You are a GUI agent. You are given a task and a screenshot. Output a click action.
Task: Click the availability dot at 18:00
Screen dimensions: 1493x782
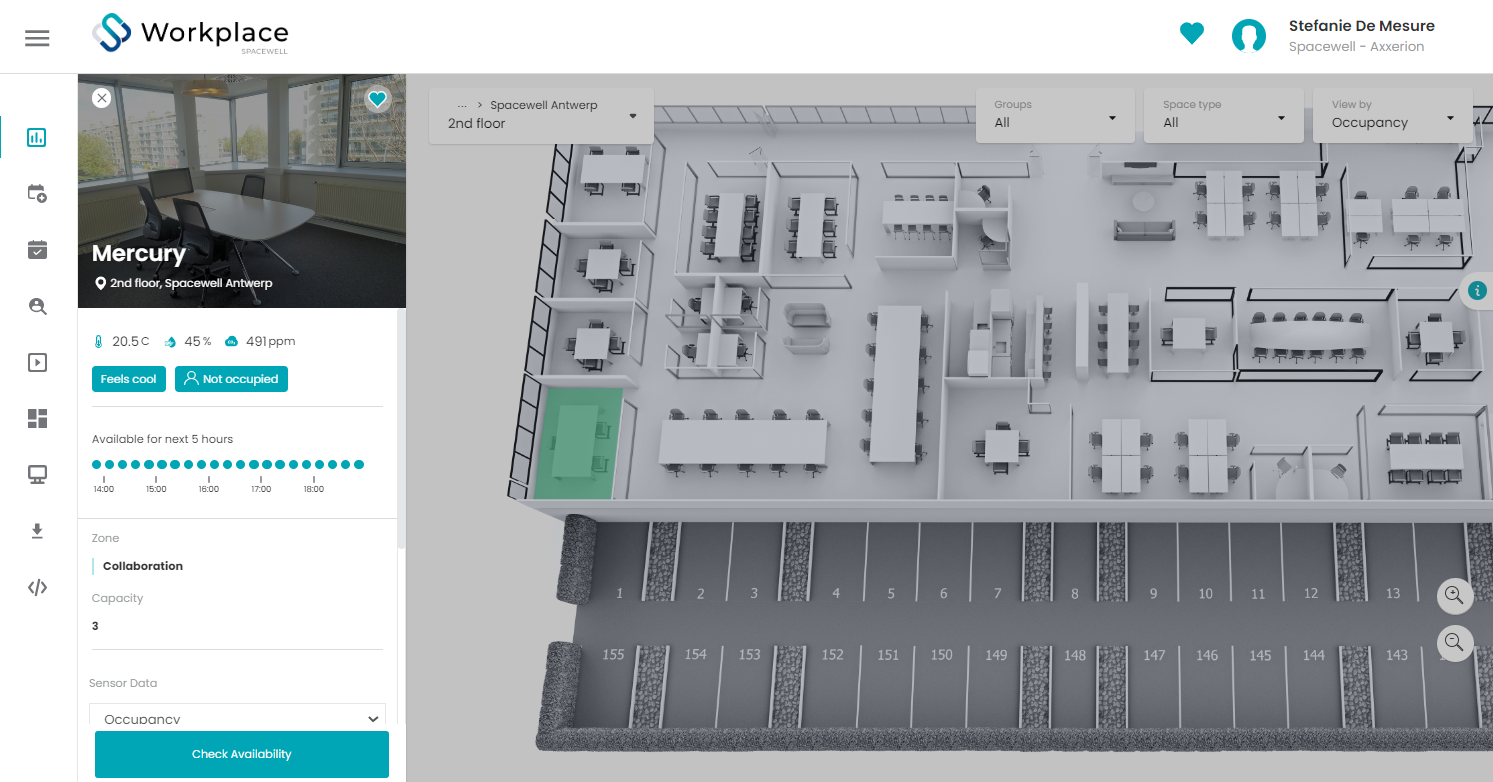click(x=307, y=464)
